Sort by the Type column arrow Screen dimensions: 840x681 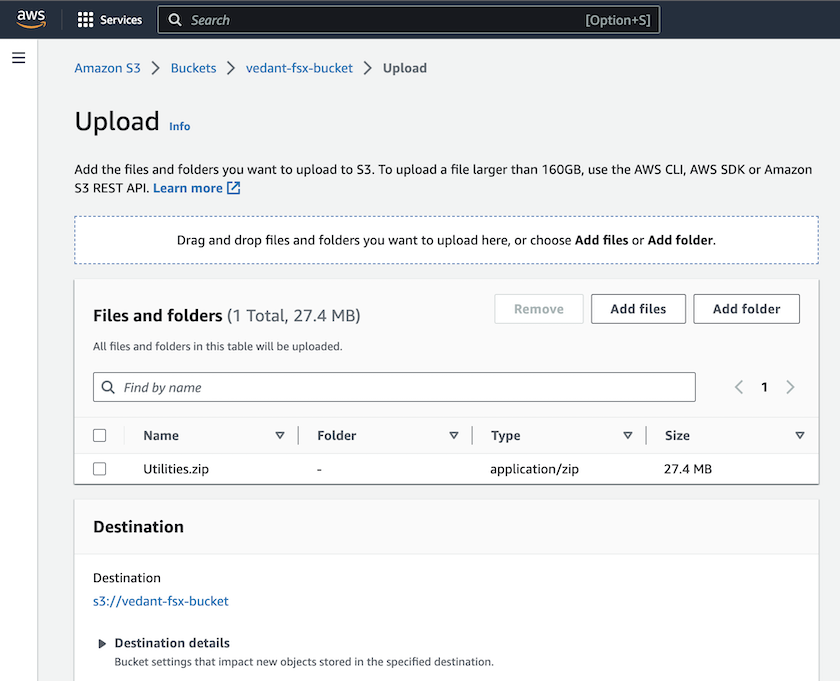[x=628, y=436]
